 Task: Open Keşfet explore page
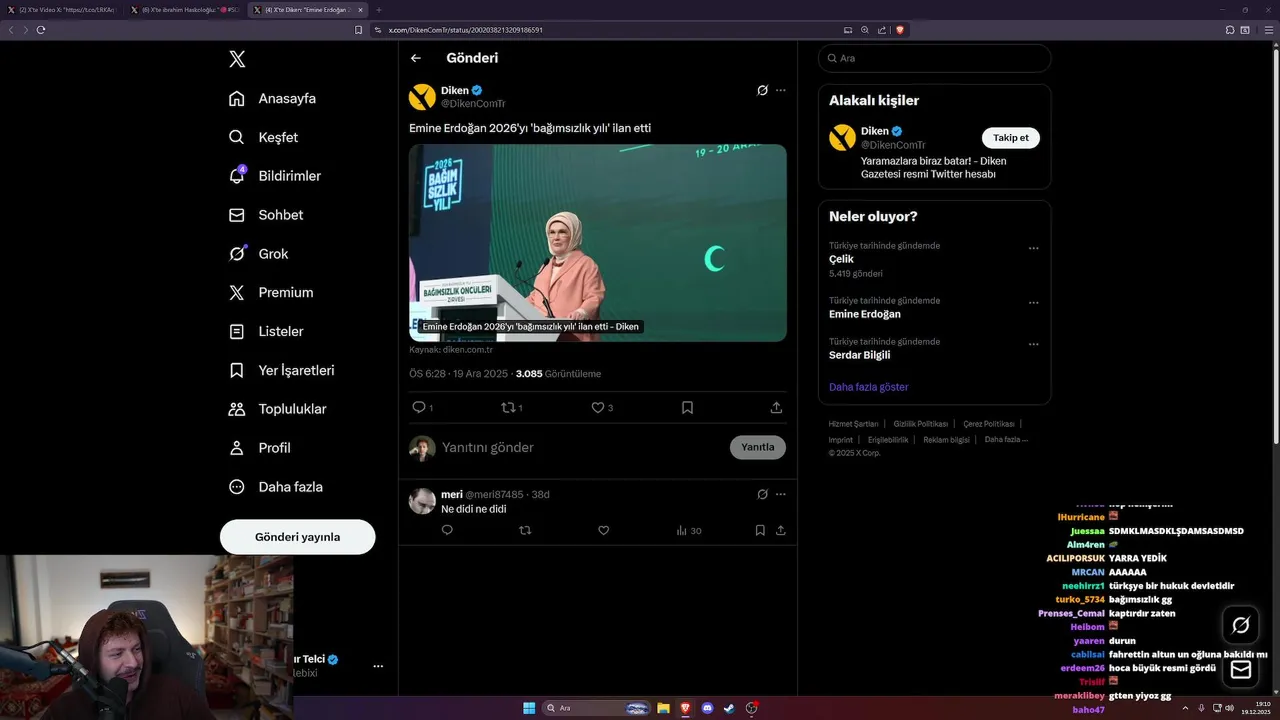point(264,137)
